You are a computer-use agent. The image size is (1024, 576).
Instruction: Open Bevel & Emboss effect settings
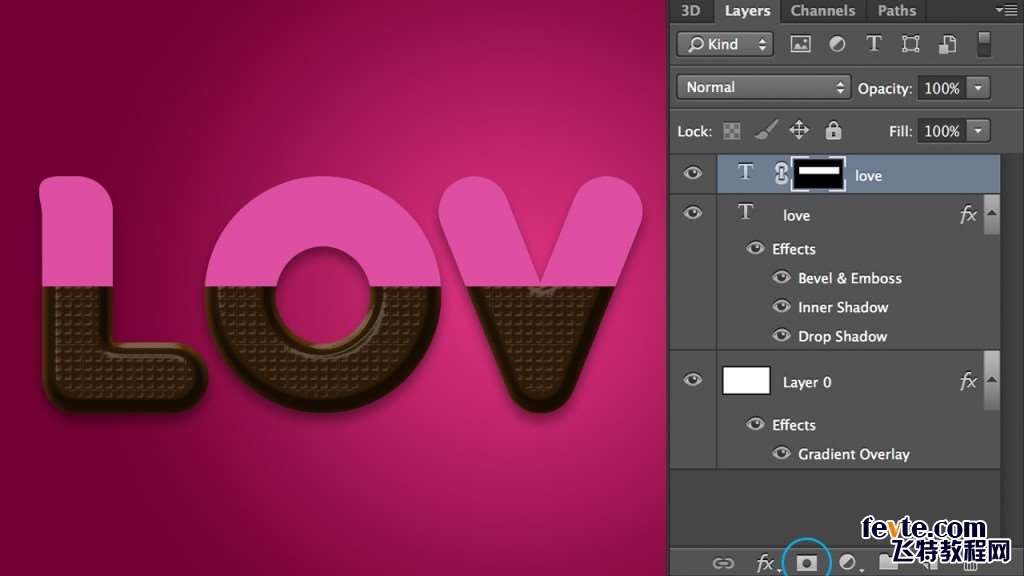coord(850,278)
